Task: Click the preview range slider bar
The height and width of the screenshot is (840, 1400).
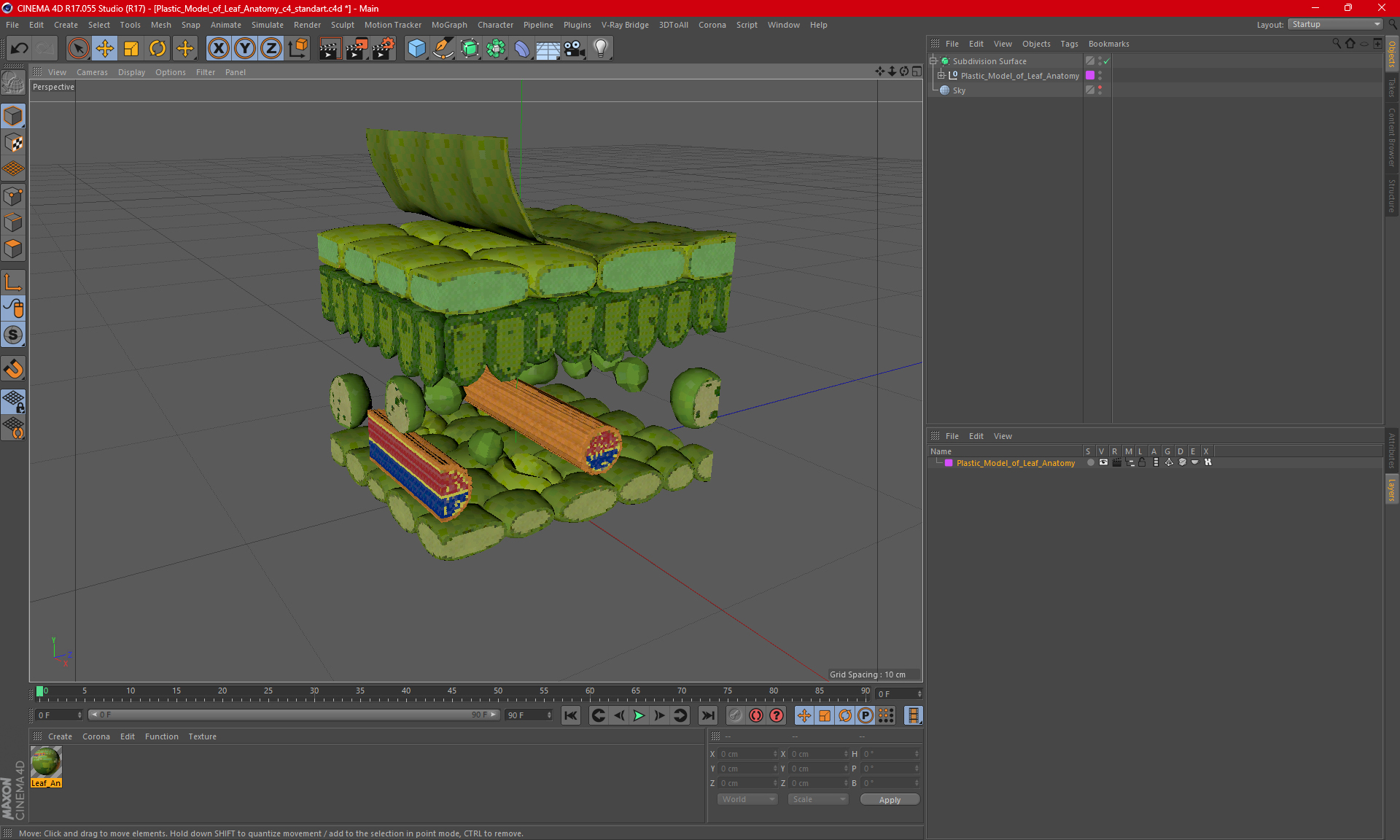Action: coord(294,715)
